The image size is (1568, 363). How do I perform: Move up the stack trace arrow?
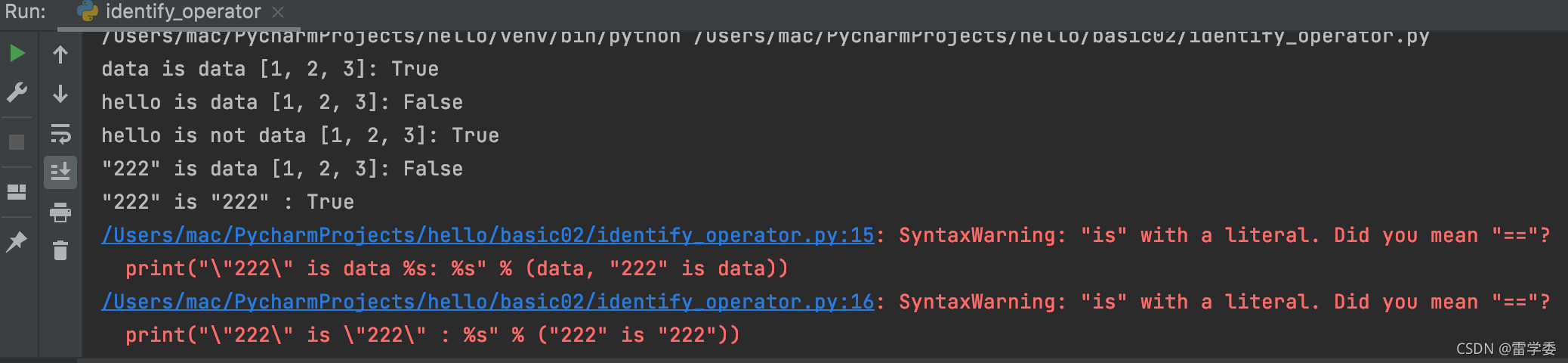[x=60, y=54]
